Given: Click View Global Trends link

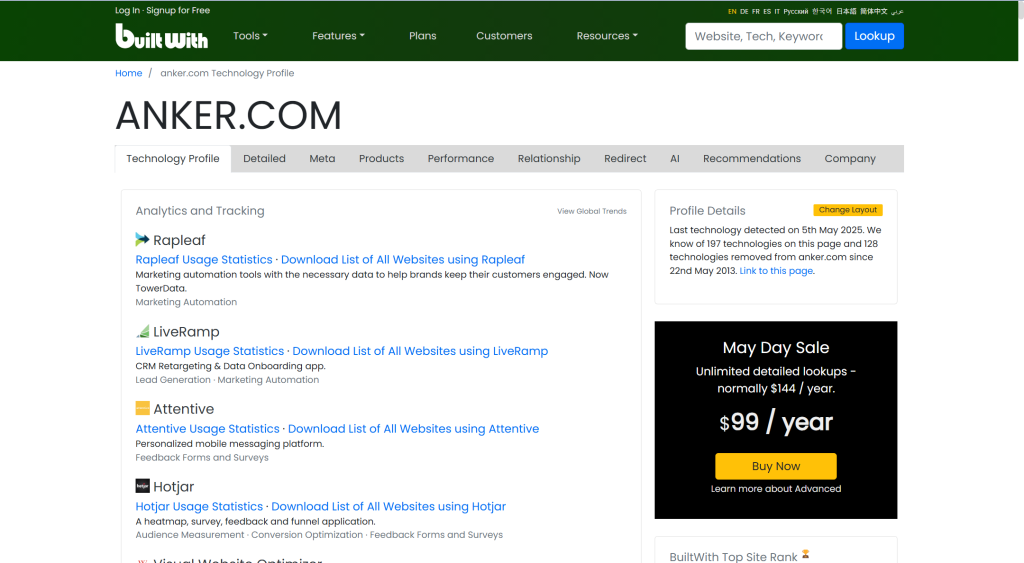Looking at the screenshot, I should (592, 211).
